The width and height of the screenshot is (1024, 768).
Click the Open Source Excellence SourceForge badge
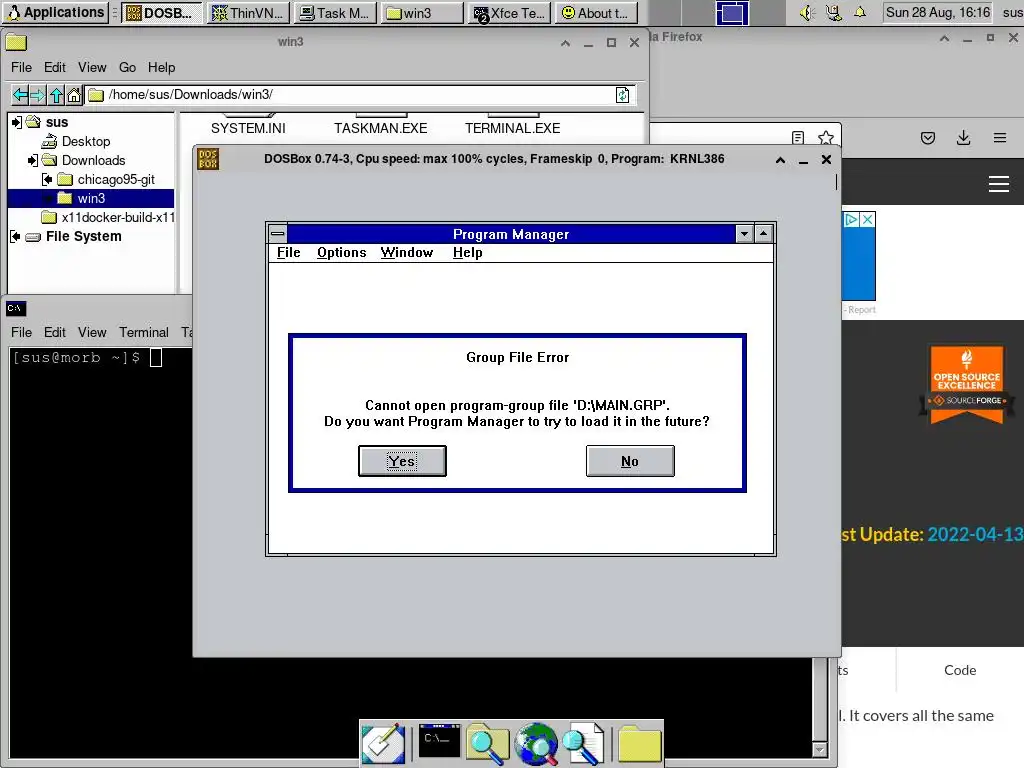pos(967,385)
